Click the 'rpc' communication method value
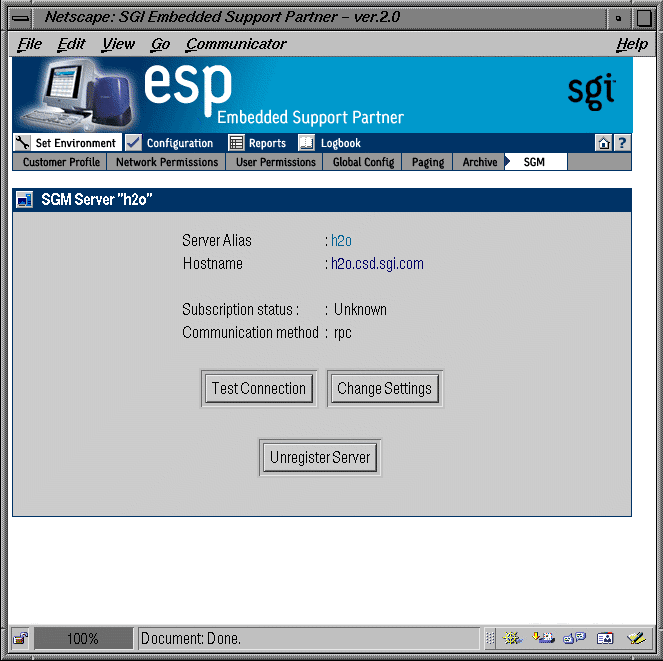 click(x=342, y=333)
